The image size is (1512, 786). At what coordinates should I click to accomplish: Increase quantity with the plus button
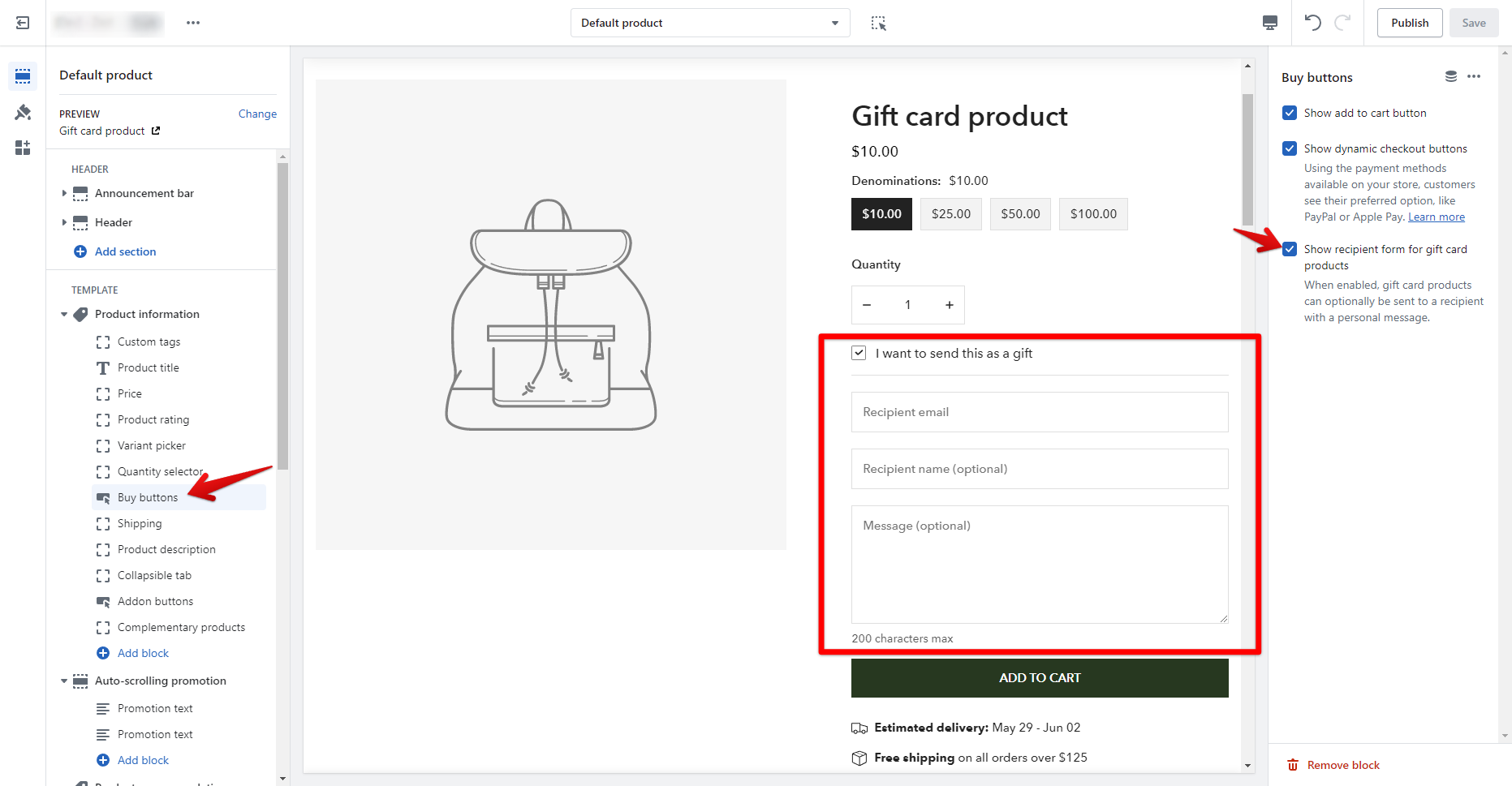[949, 305]
